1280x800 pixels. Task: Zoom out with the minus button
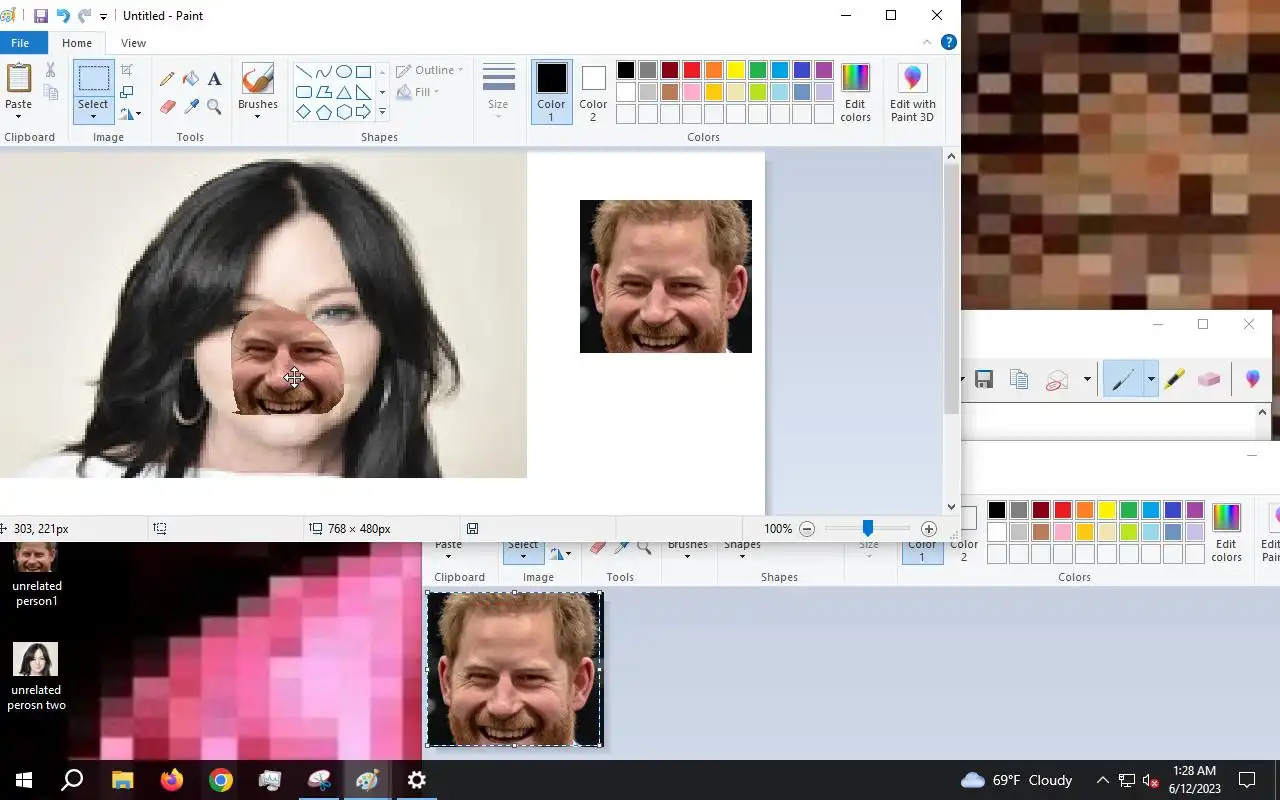[807, 529]
